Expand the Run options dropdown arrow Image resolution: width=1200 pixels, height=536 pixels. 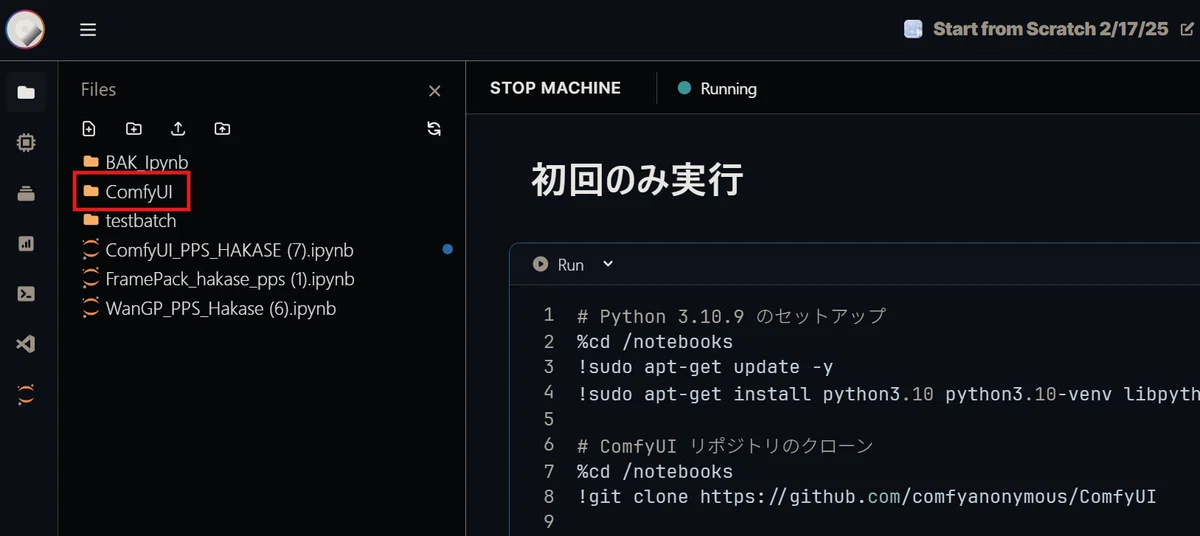tap(608, 264)
